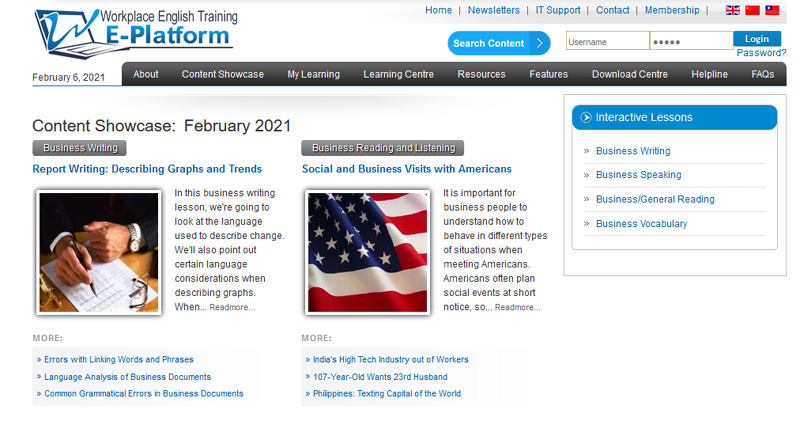This screenshot has width=800, height=425.
Task: Go to the Learning Centre menu
Action: [398, 74]
